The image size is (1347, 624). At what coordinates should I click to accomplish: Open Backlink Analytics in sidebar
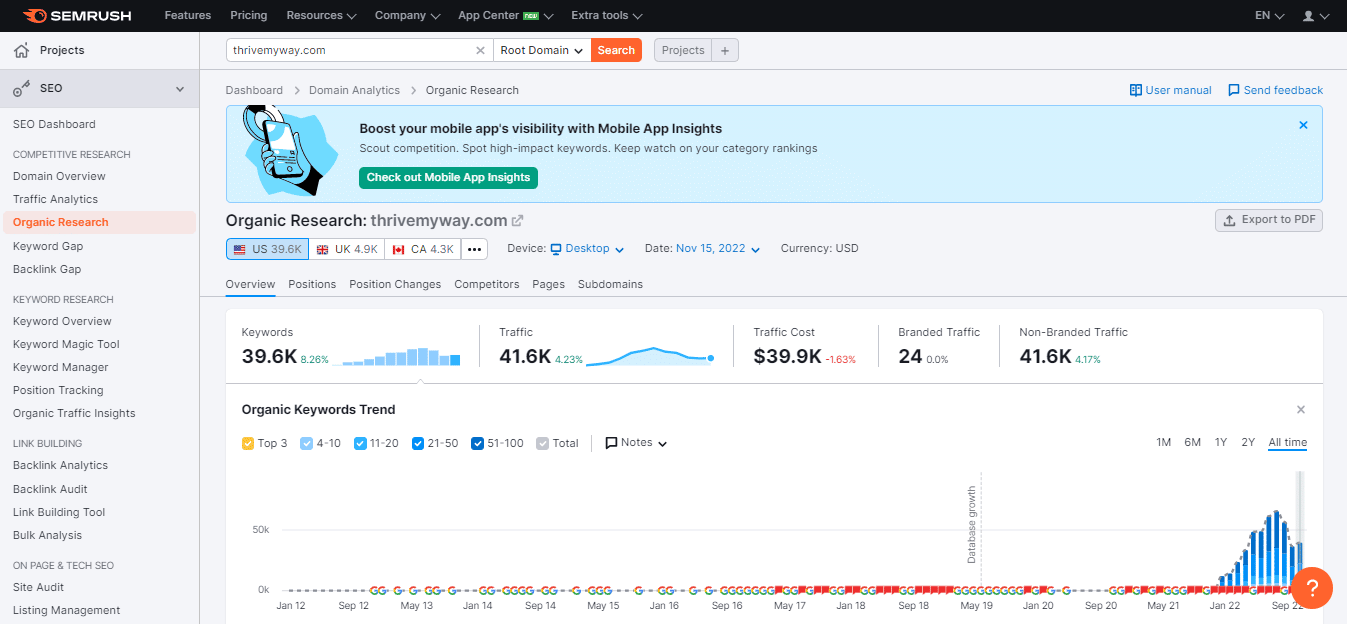point(60,465)
